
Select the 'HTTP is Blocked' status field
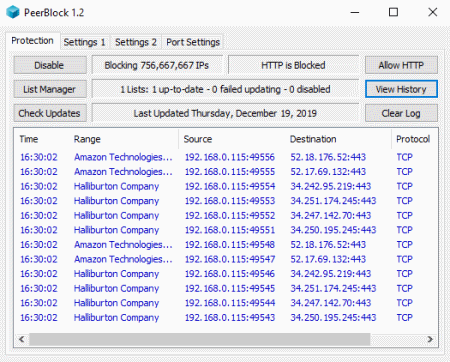pyautogui.click(x=293, y=65)
